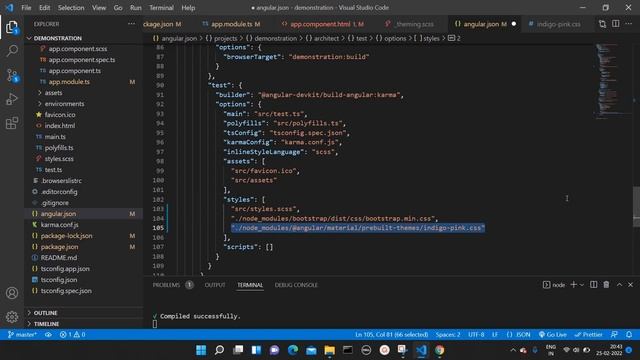
Task: Click the open changes editor icon
Action: [x=602, y=24]
